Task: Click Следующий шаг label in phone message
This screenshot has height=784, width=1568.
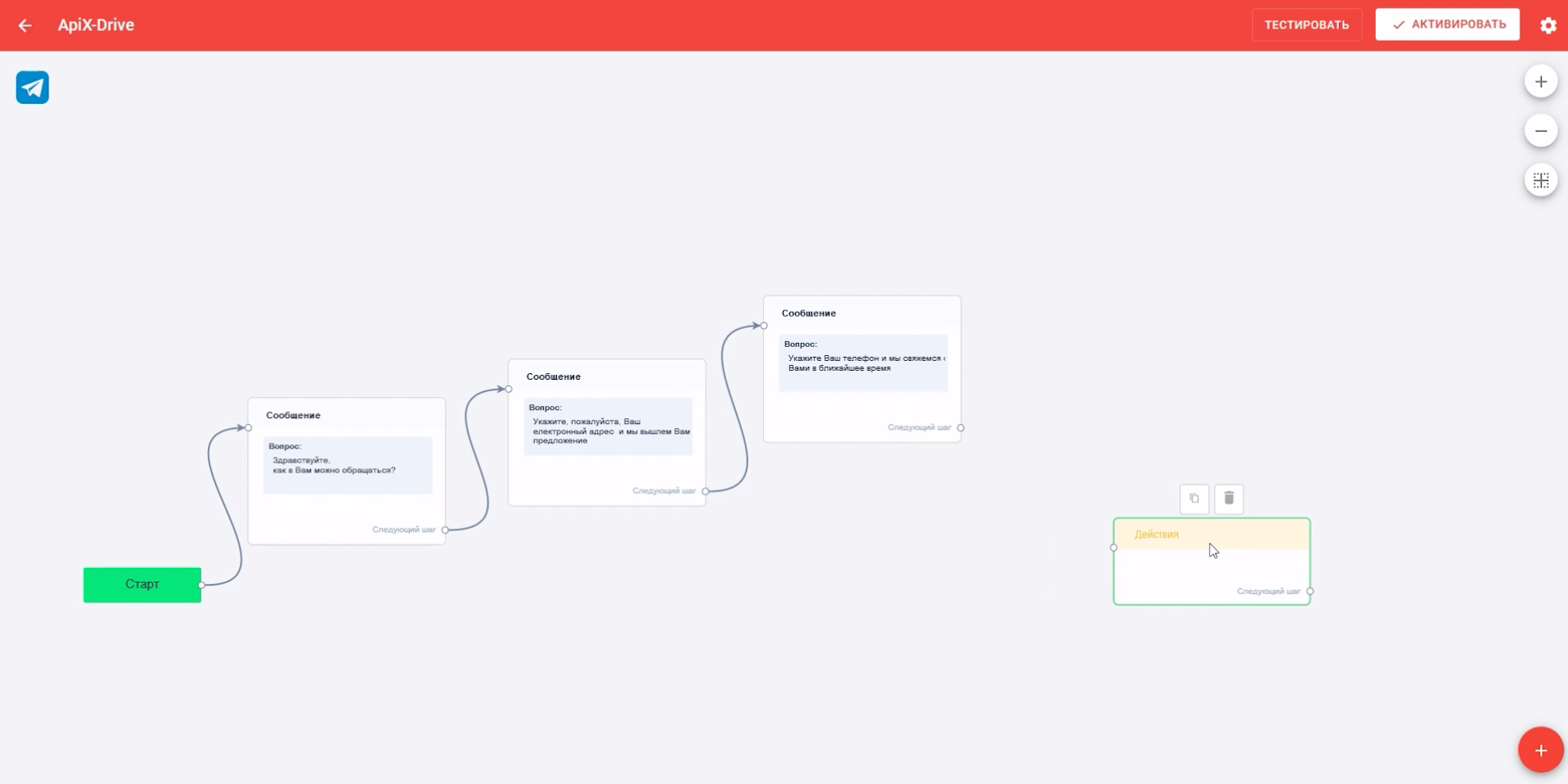Action: tap(919, 428)
